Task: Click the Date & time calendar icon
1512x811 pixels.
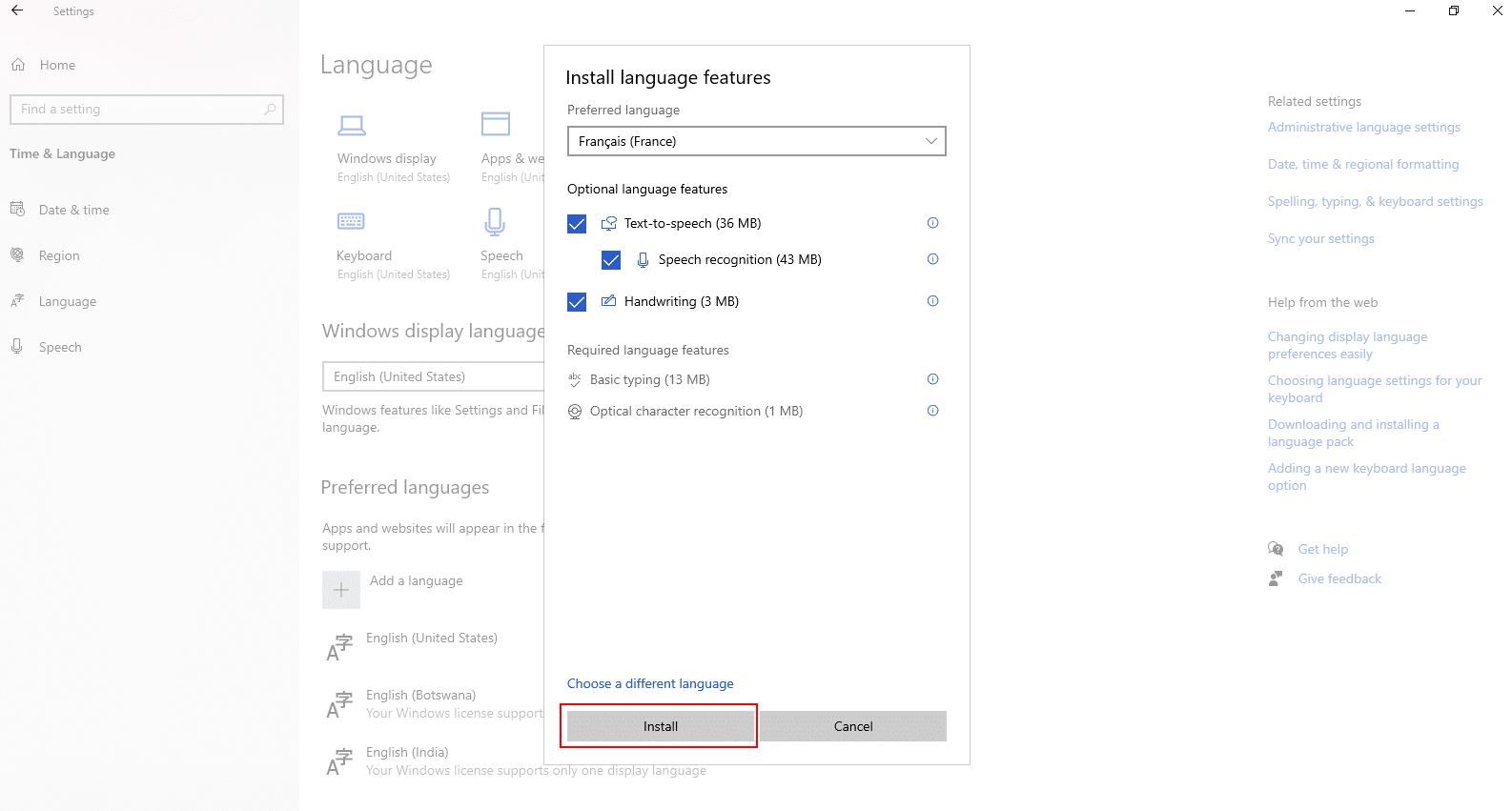Action: 17,209
